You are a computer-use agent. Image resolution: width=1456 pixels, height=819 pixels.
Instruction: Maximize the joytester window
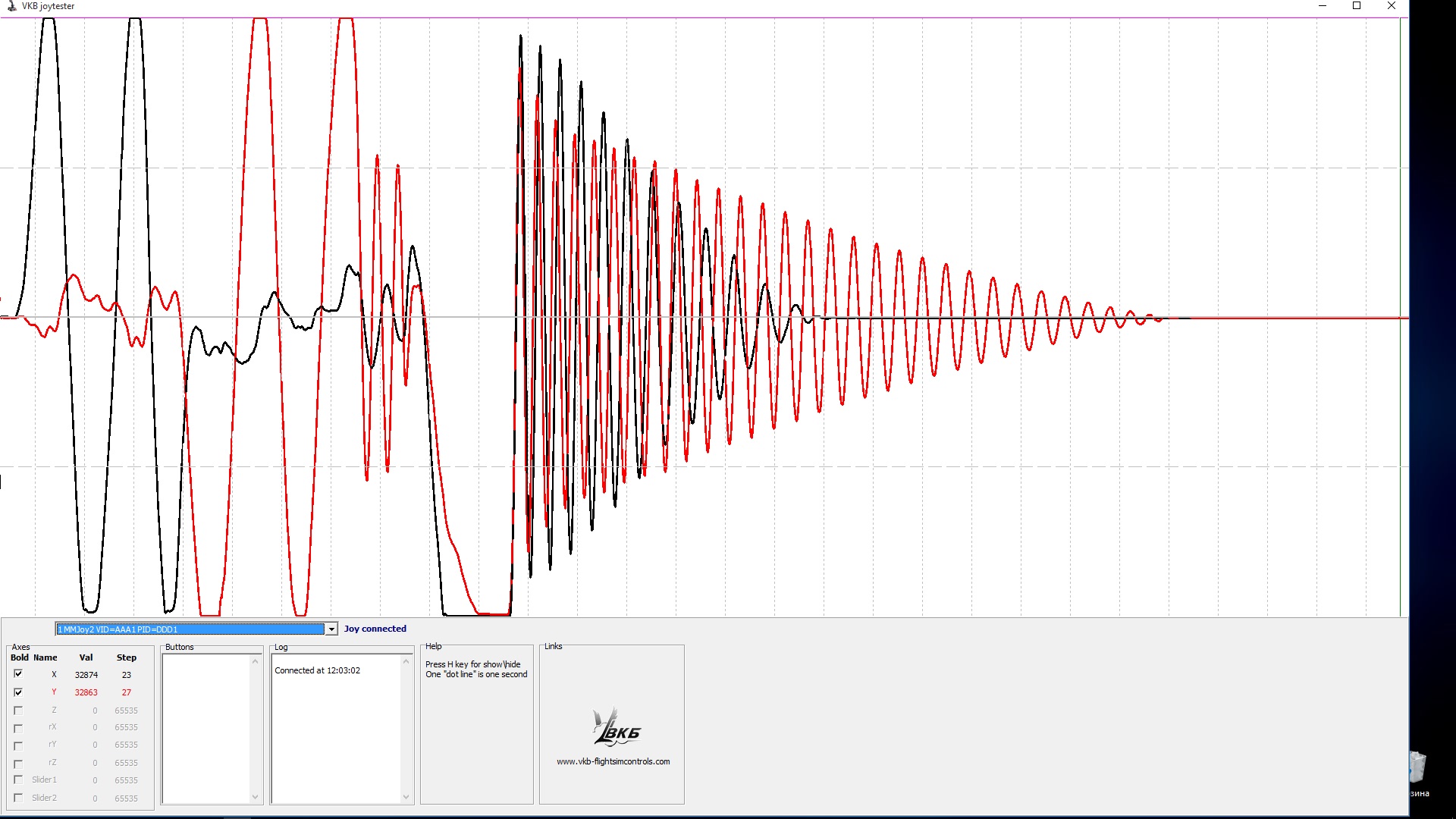pos(1357,6)
